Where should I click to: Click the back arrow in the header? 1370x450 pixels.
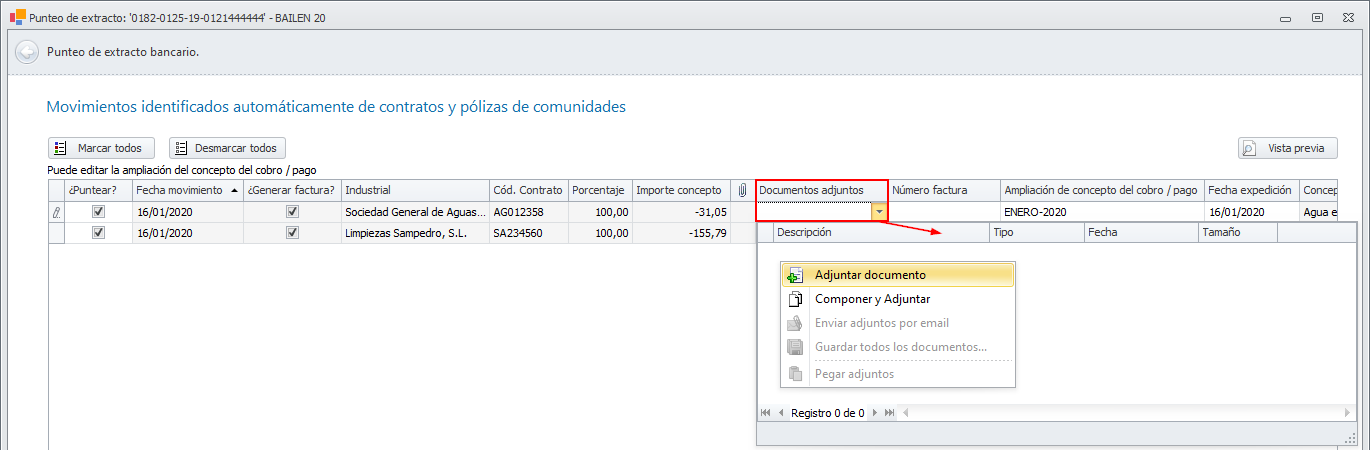point(27,52)
